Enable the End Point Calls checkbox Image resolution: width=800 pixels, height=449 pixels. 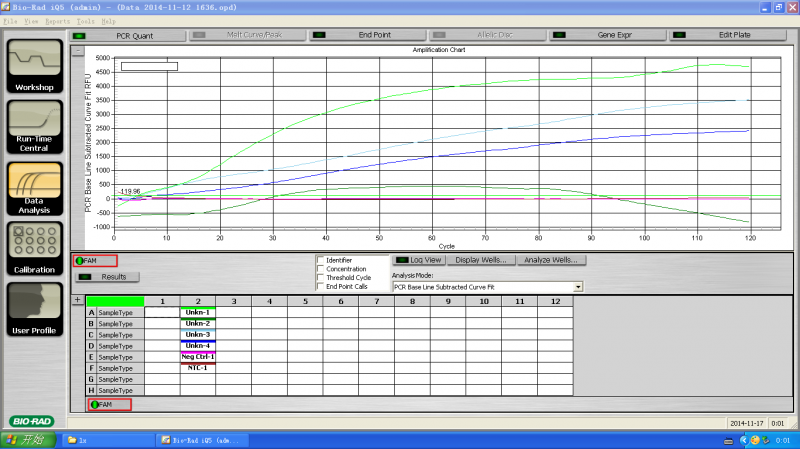[x=321, y=286]
